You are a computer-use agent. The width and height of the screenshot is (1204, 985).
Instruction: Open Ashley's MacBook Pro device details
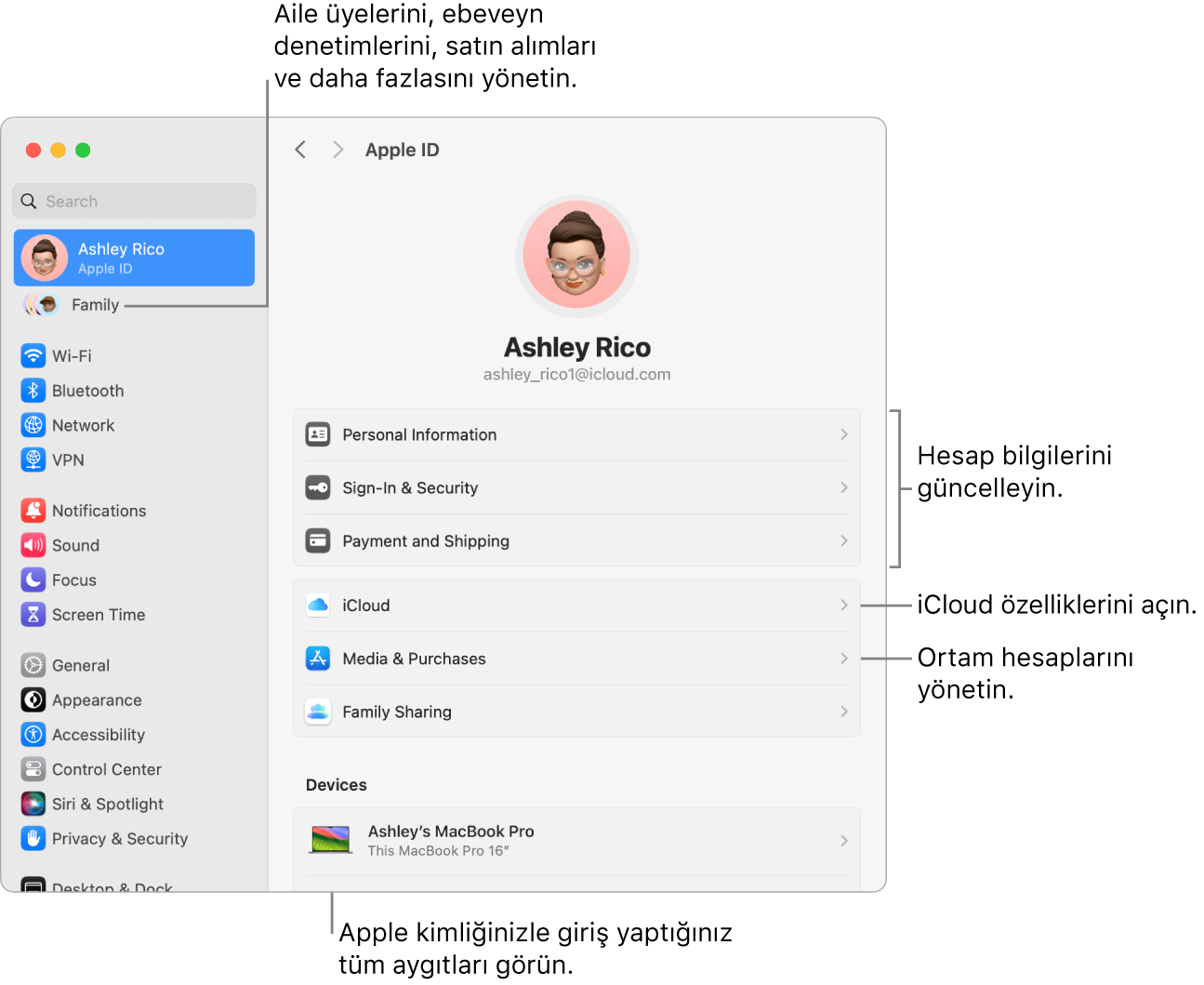(x=576, y=839)
